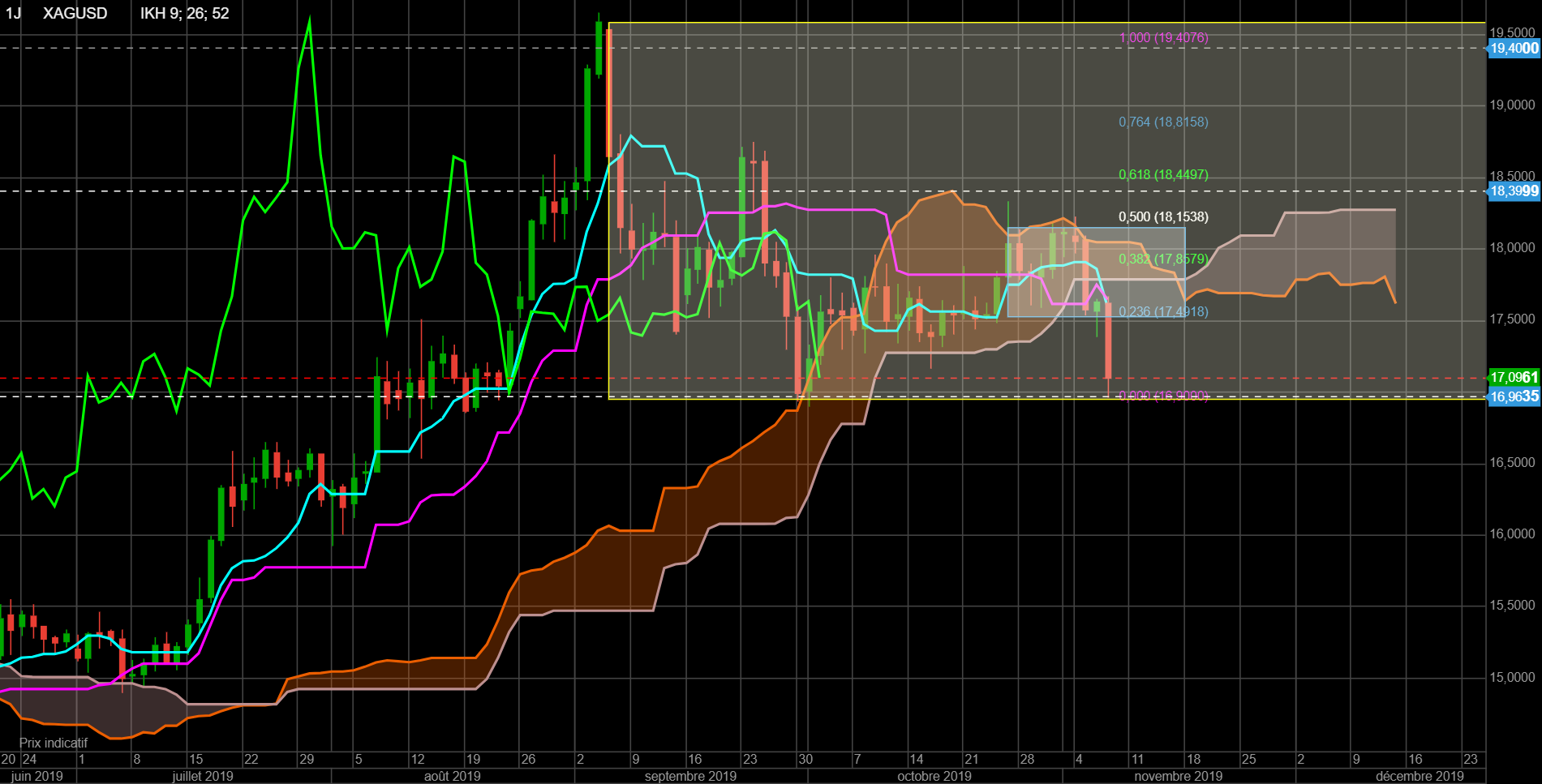Select the green 17,0961 current price tag
1542x784 pixels.
click(1514, 378)
